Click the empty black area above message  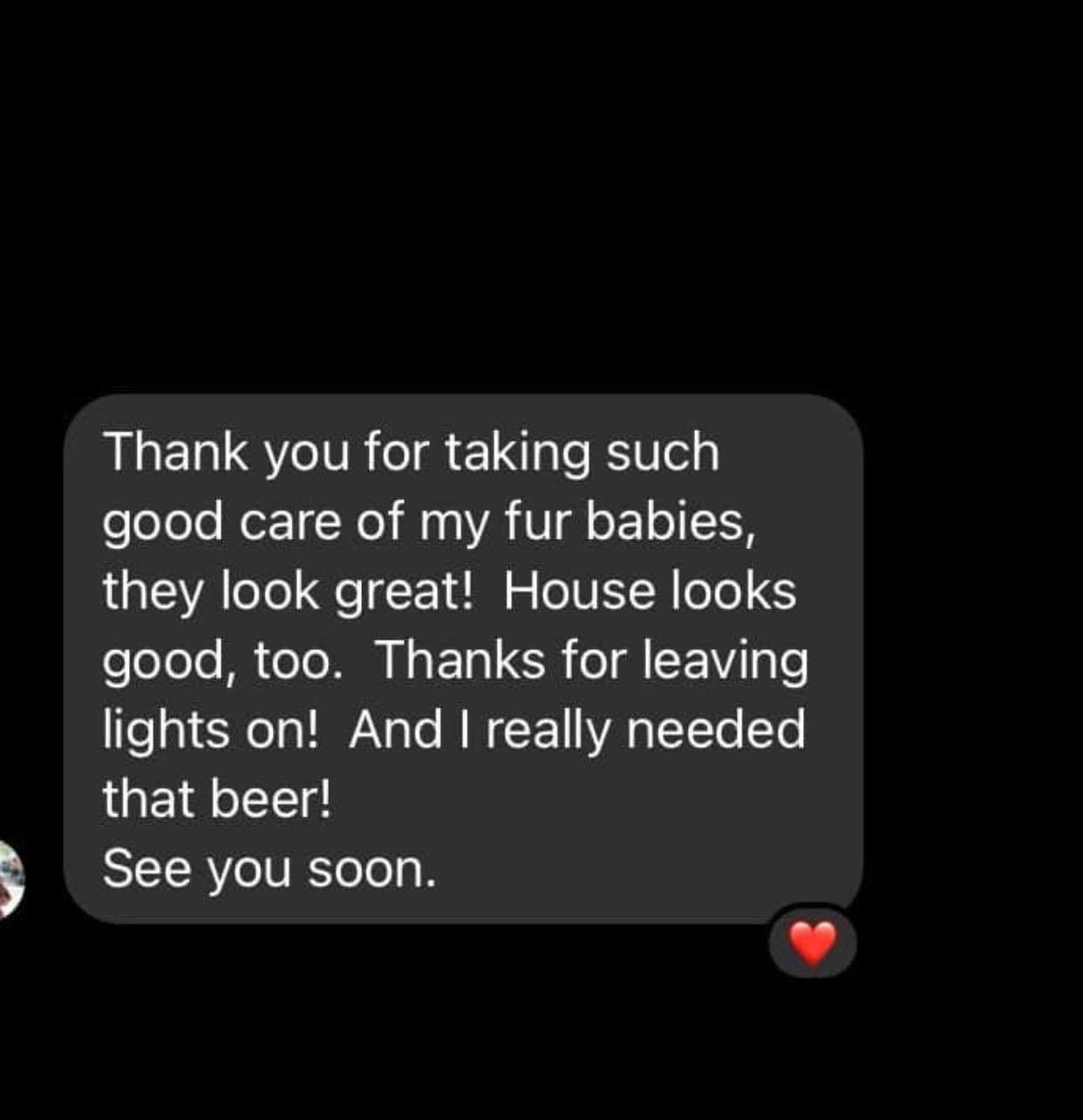[x=541, y=192]
